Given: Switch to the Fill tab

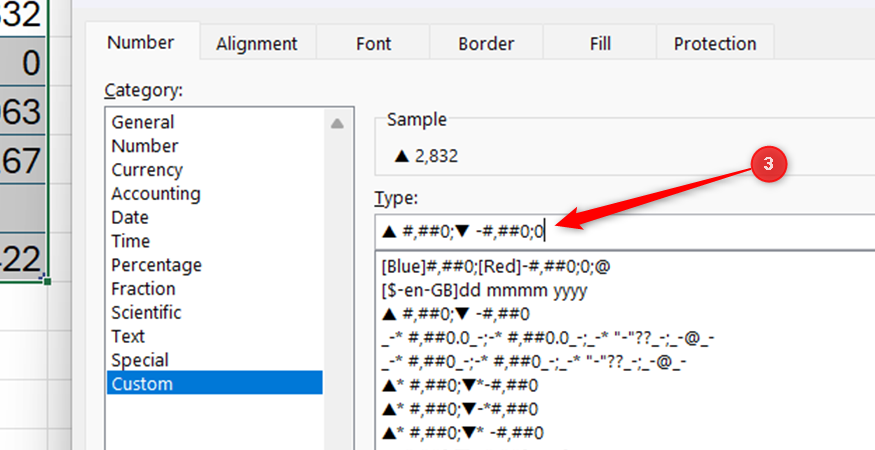Looking at the screenshot, I should click(x=600, y=43).
